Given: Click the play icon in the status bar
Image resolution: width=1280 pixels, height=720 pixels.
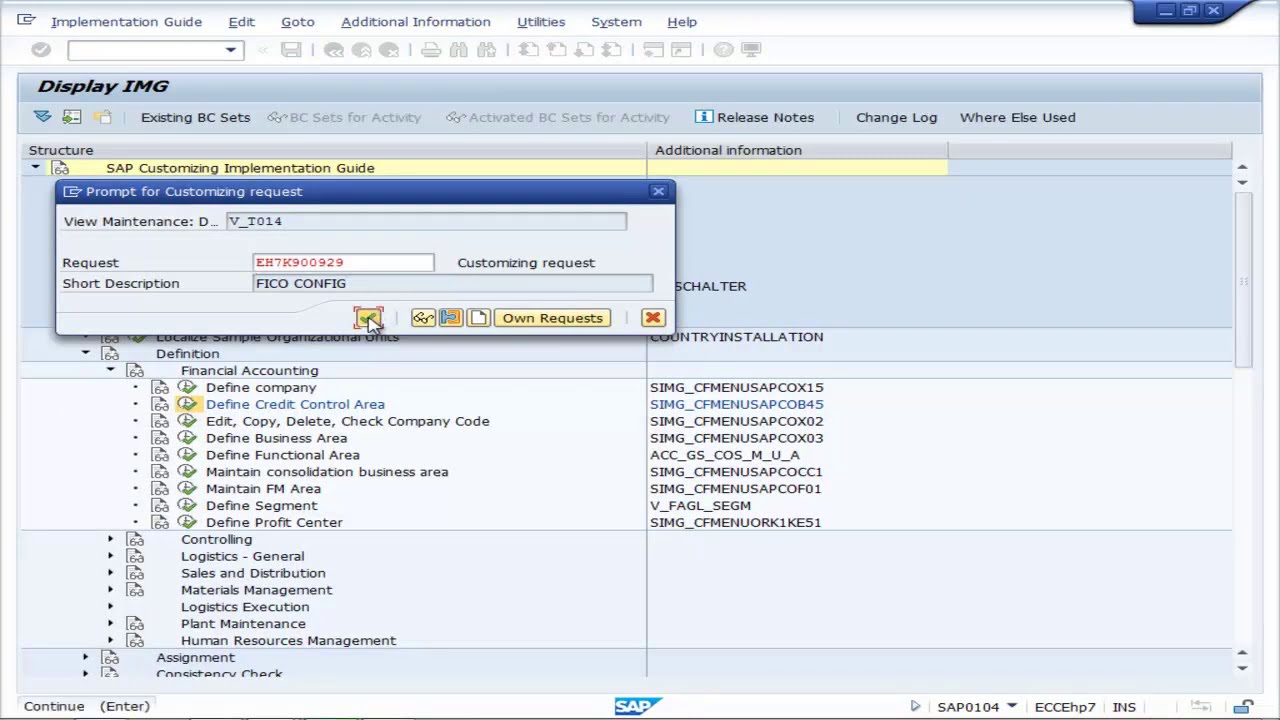Looking at the screenshot, I should 915,707.
